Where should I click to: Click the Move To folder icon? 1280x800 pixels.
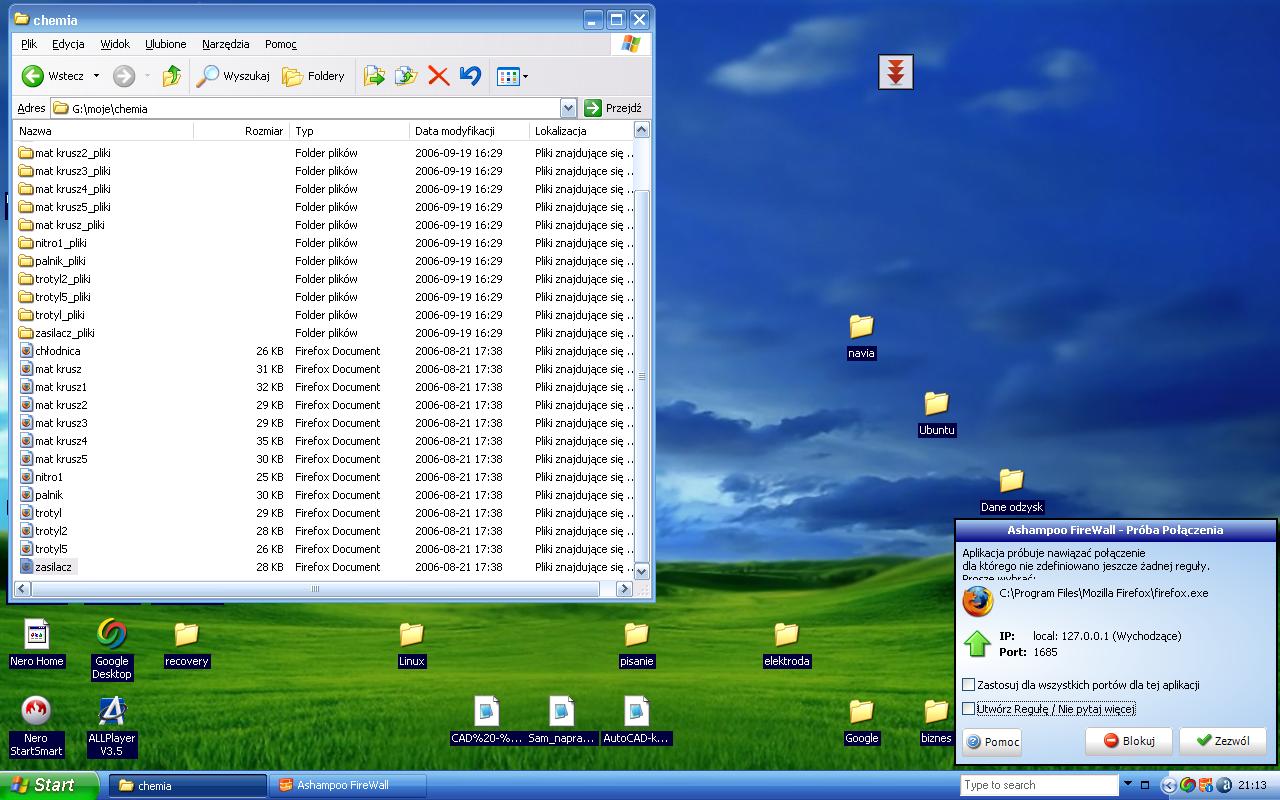tap(374, 76)
